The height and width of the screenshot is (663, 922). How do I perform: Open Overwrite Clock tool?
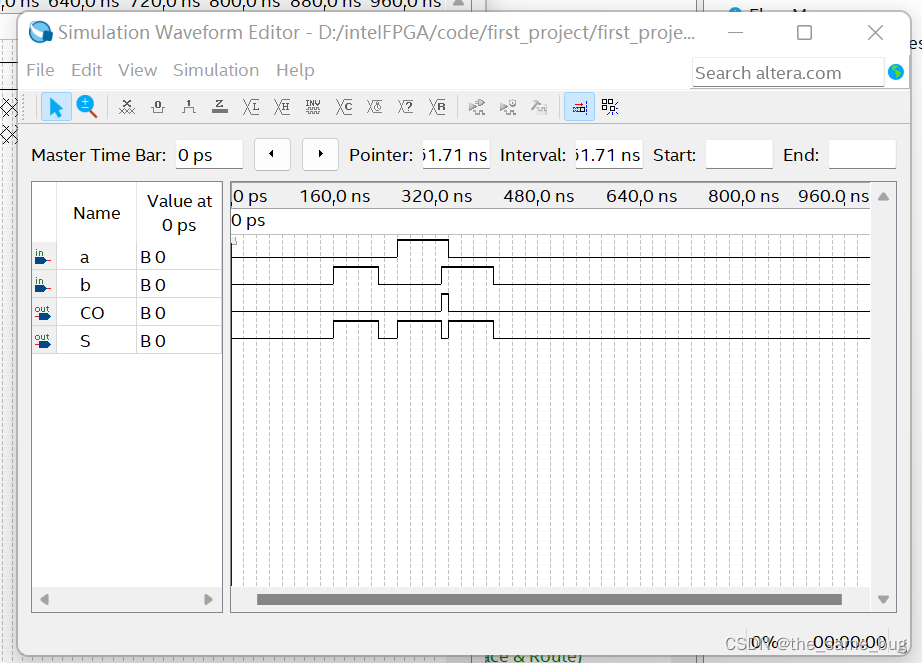pyautogui.click(x=375, y=107)
